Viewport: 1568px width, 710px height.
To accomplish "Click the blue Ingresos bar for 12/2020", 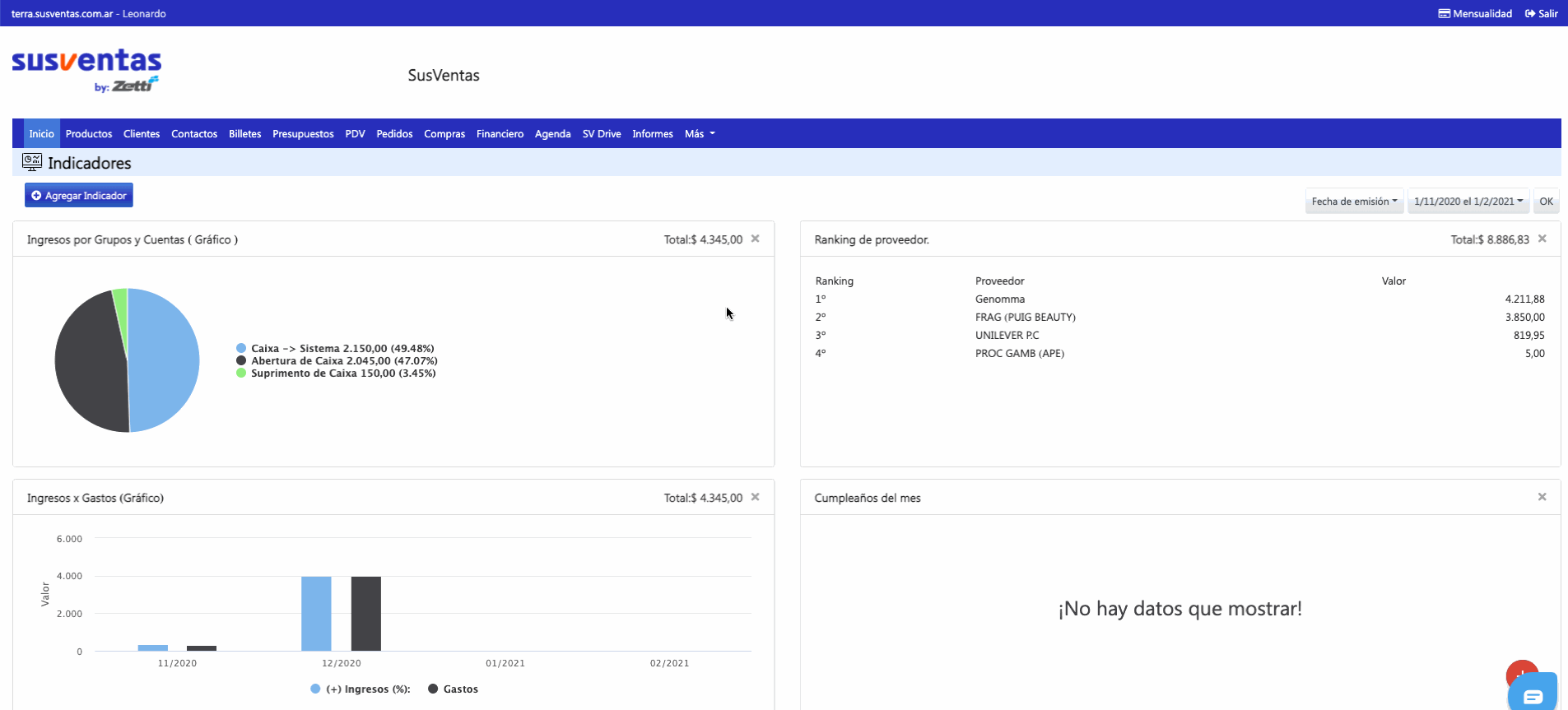I will (x=316, y=614).
